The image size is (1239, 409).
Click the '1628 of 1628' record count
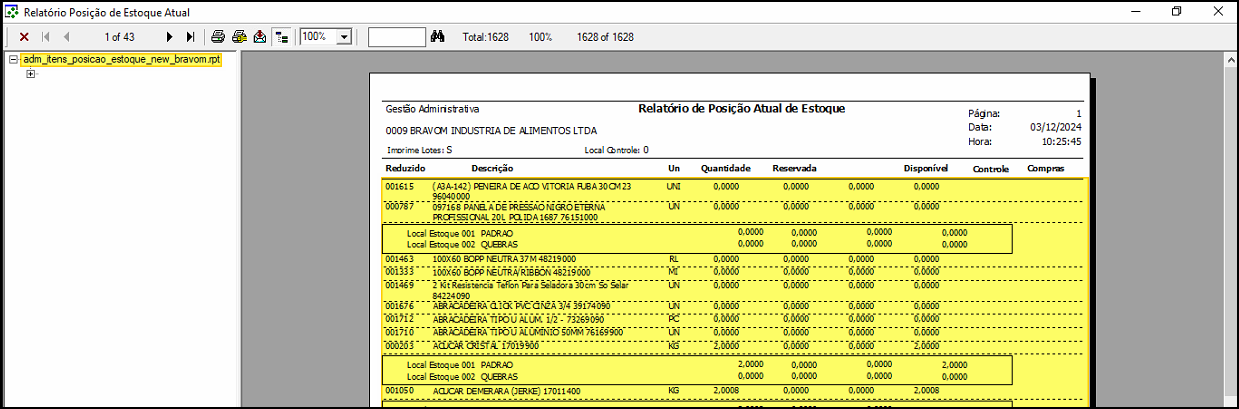tap(605, 37)
